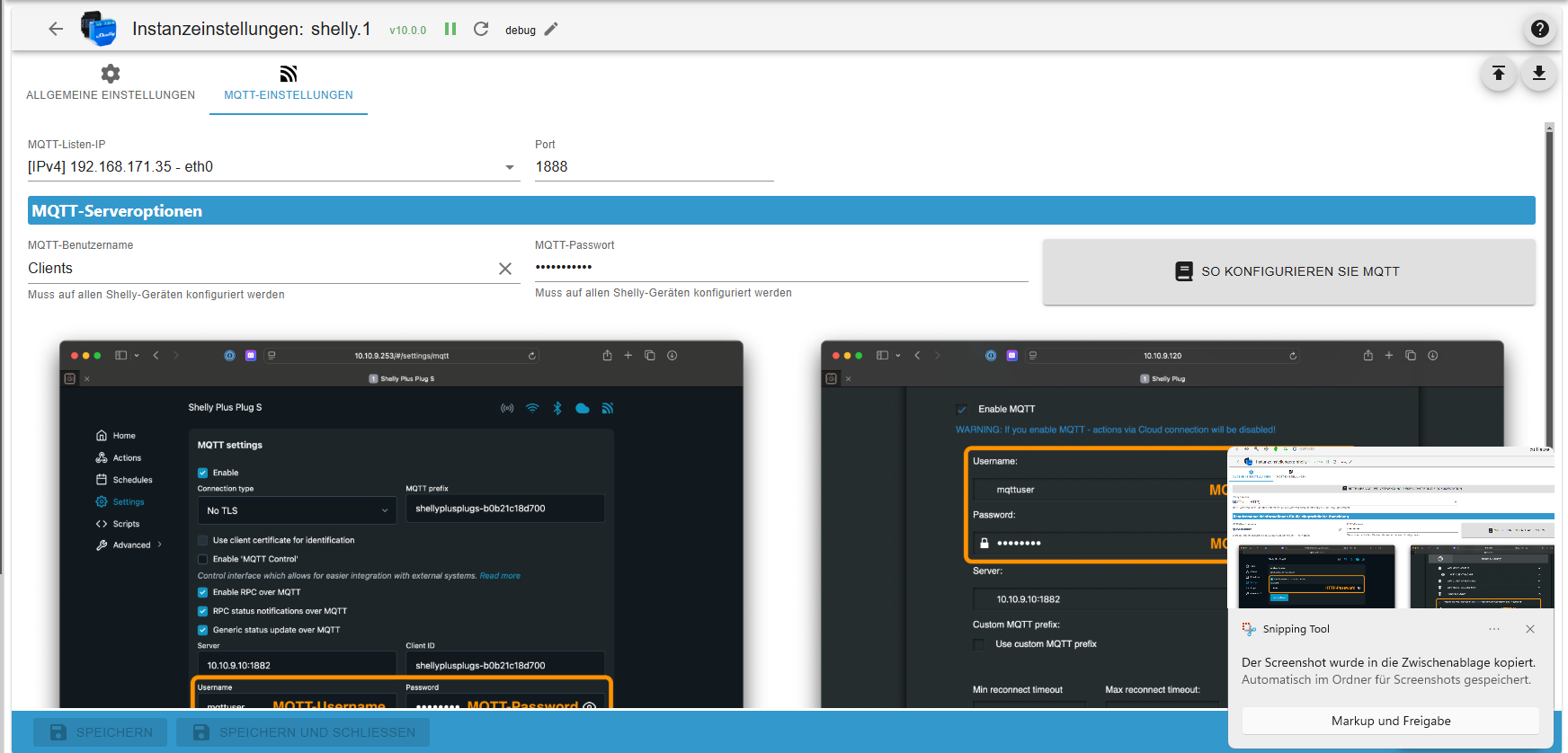Click the Snipping Tool message text
Viewport: 1568px width, 753px height.
click(1388, 671)
